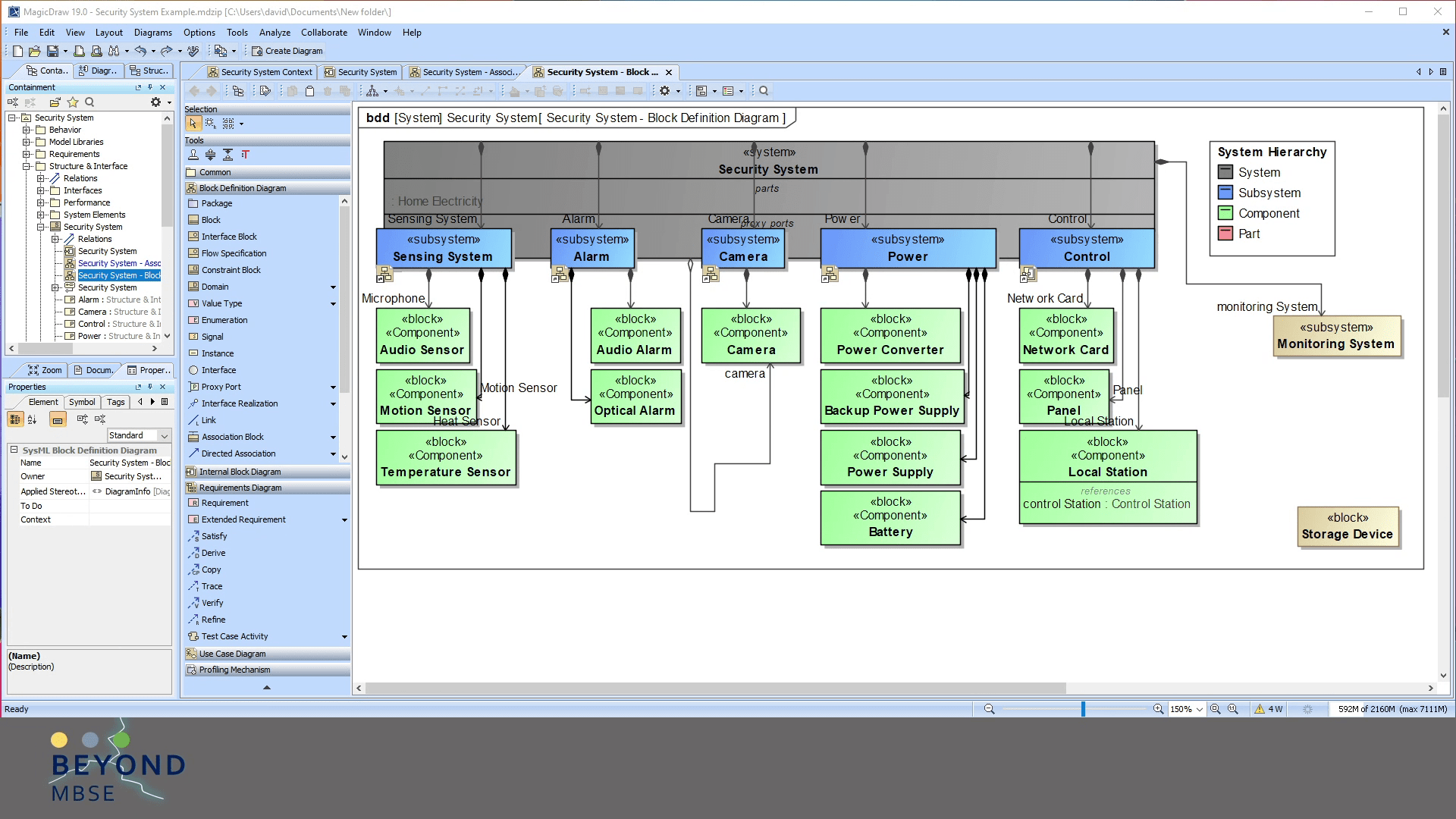Open the Analyze menu
Screen dimensions: 1456x819
pos(275,33)
